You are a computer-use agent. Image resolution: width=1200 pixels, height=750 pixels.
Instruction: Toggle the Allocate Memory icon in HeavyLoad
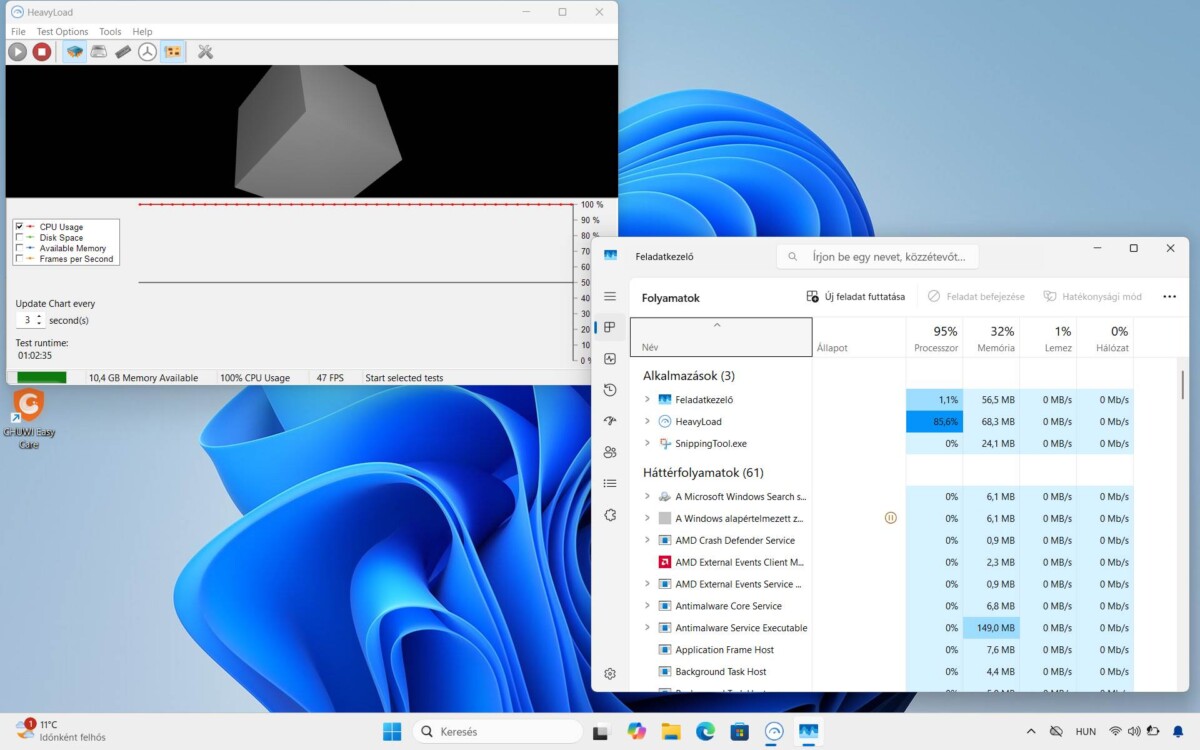click(x=122, y=51)
